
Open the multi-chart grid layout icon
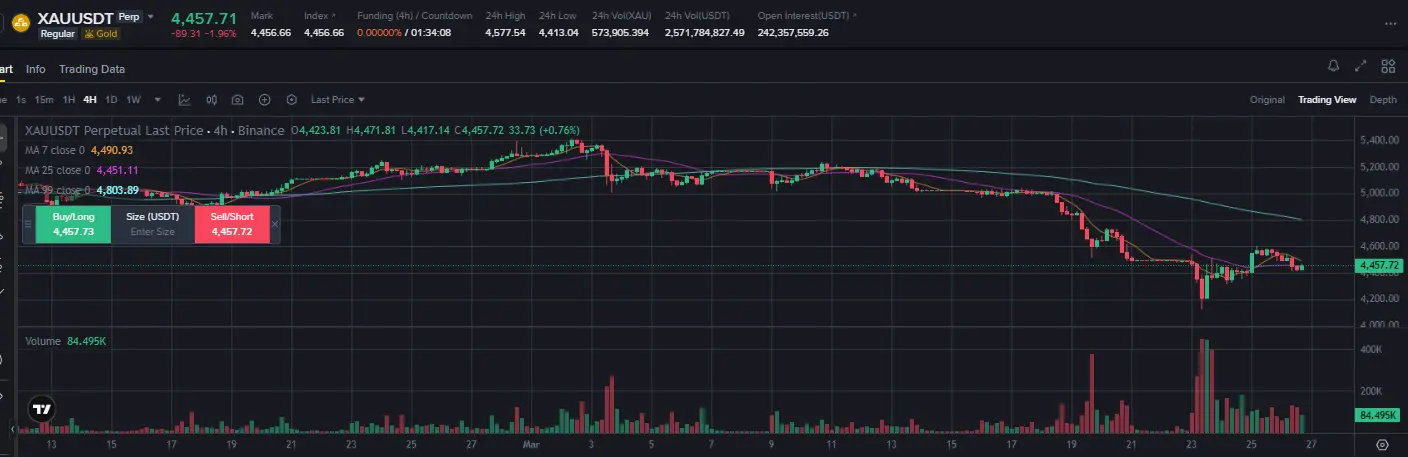(1388, 66)
